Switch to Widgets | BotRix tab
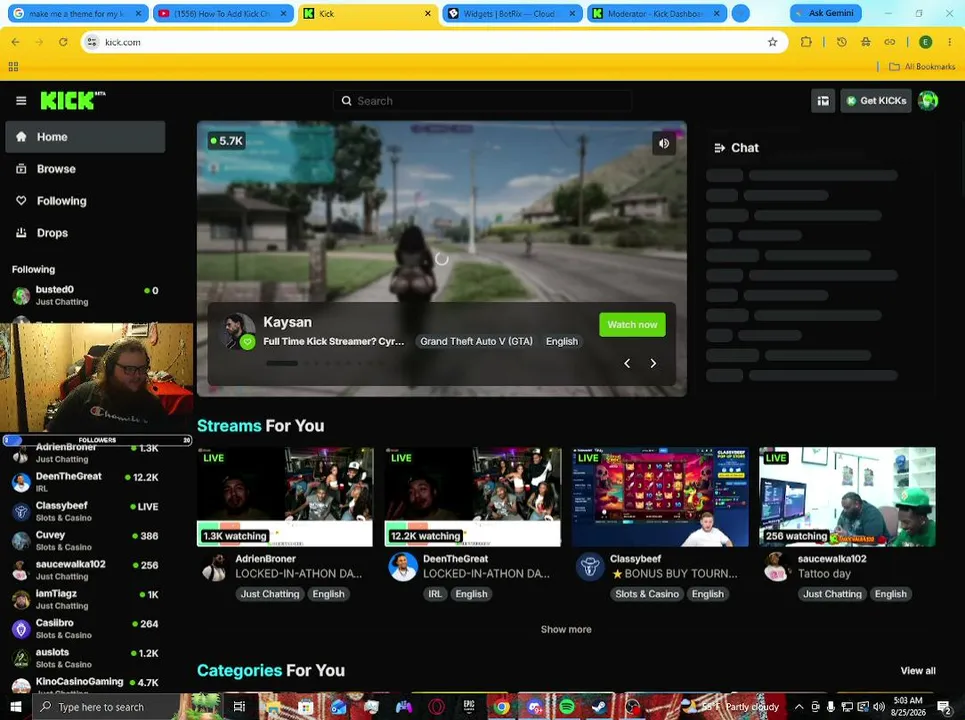 [x=505, y=14]
